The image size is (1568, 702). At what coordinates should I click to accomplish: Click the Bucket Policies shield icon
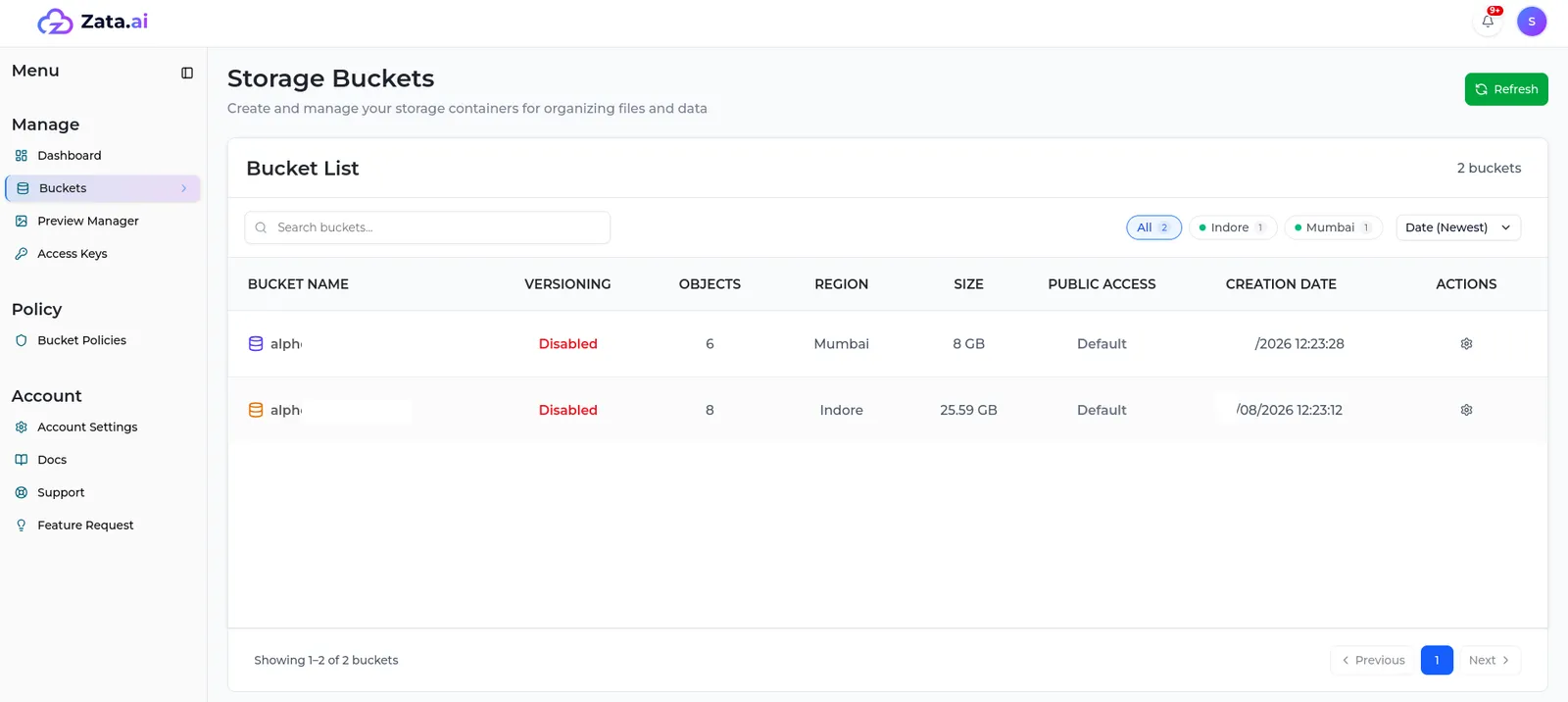[22, 340]
